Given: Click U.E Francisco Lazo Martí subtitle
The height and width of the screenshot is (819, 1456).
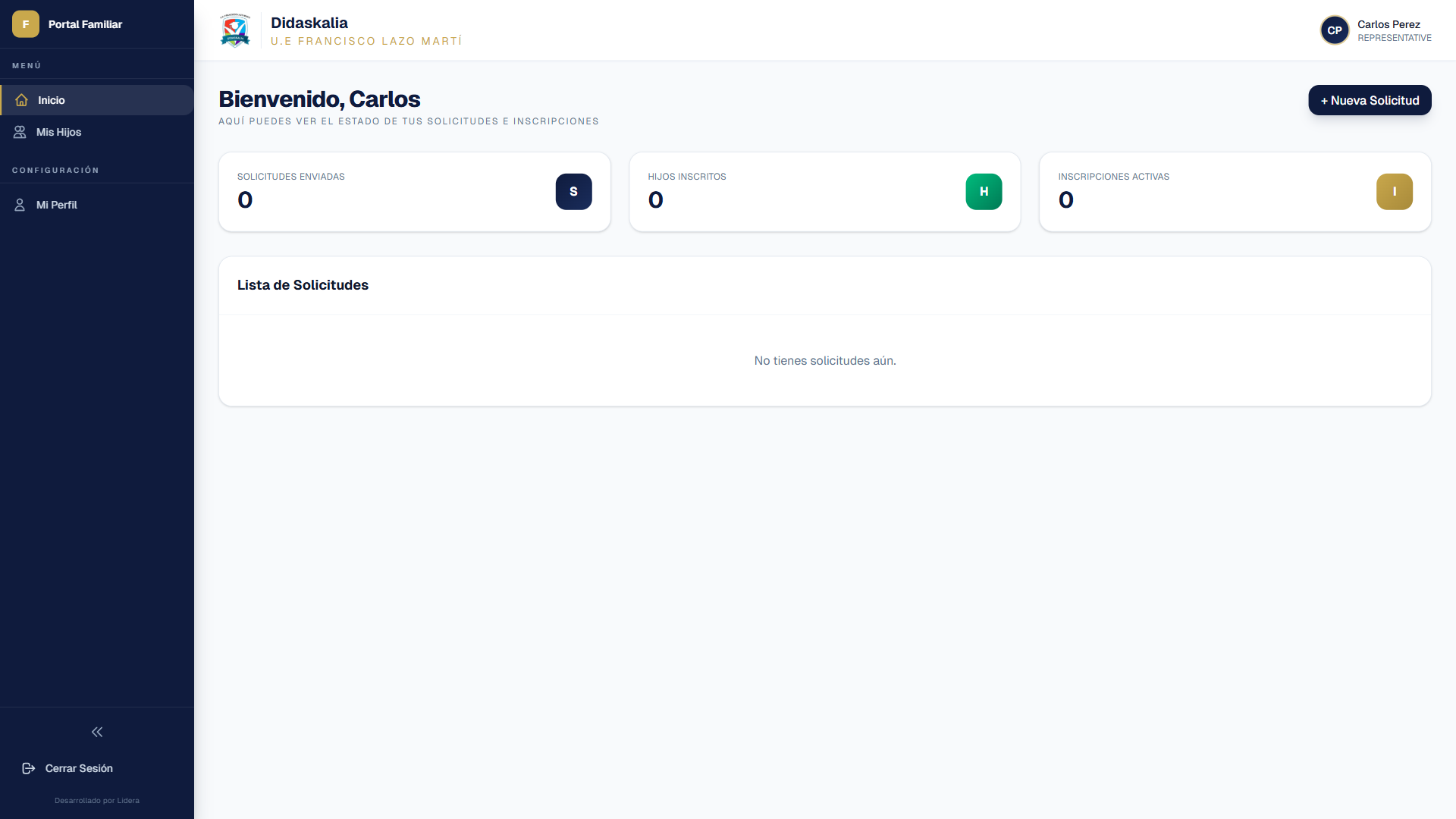Looking at the screenshot, I should point(366,41).
